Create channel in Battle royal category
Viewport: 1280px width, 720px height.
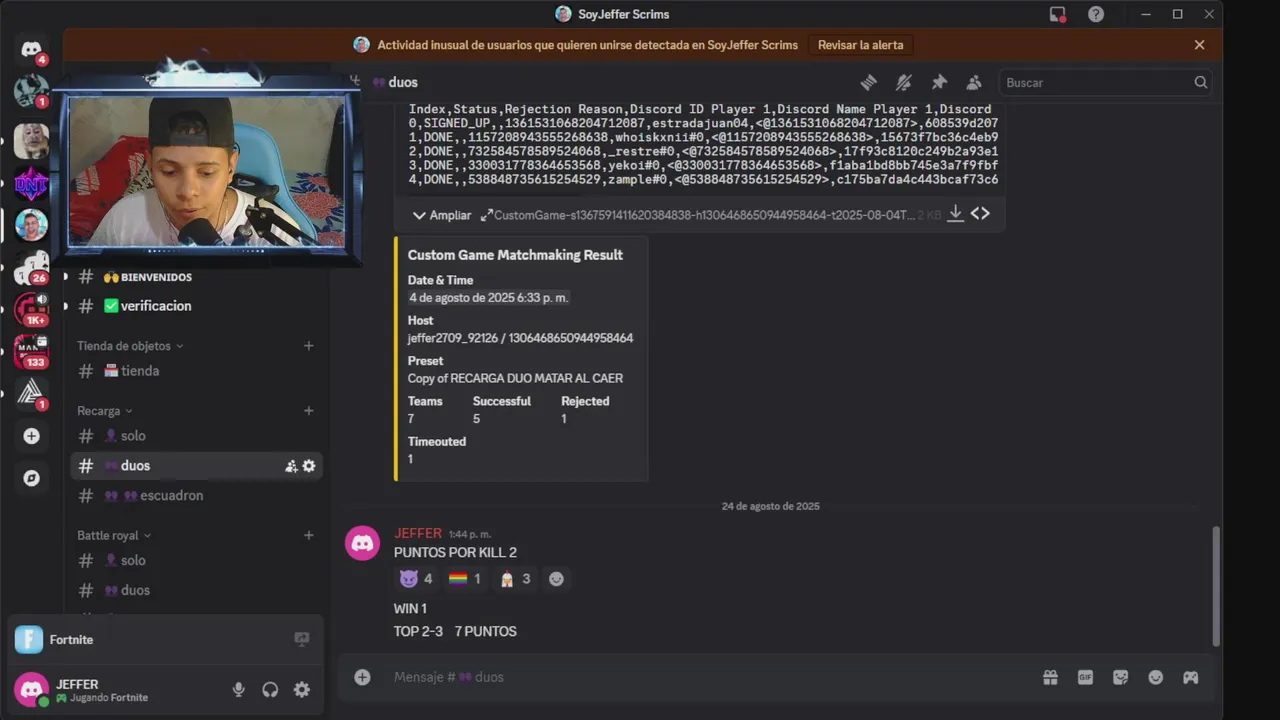[308, 536]
